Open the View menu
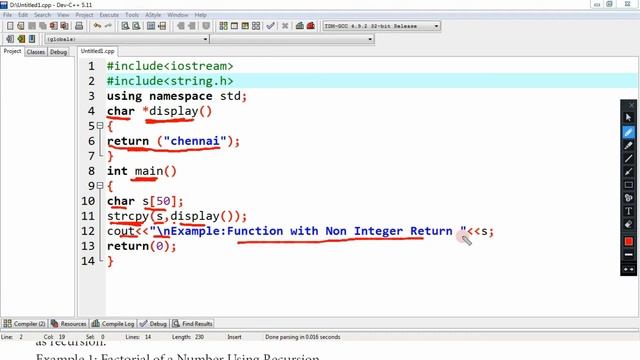The height and width of the screenshot is (360, 640). 63,15
